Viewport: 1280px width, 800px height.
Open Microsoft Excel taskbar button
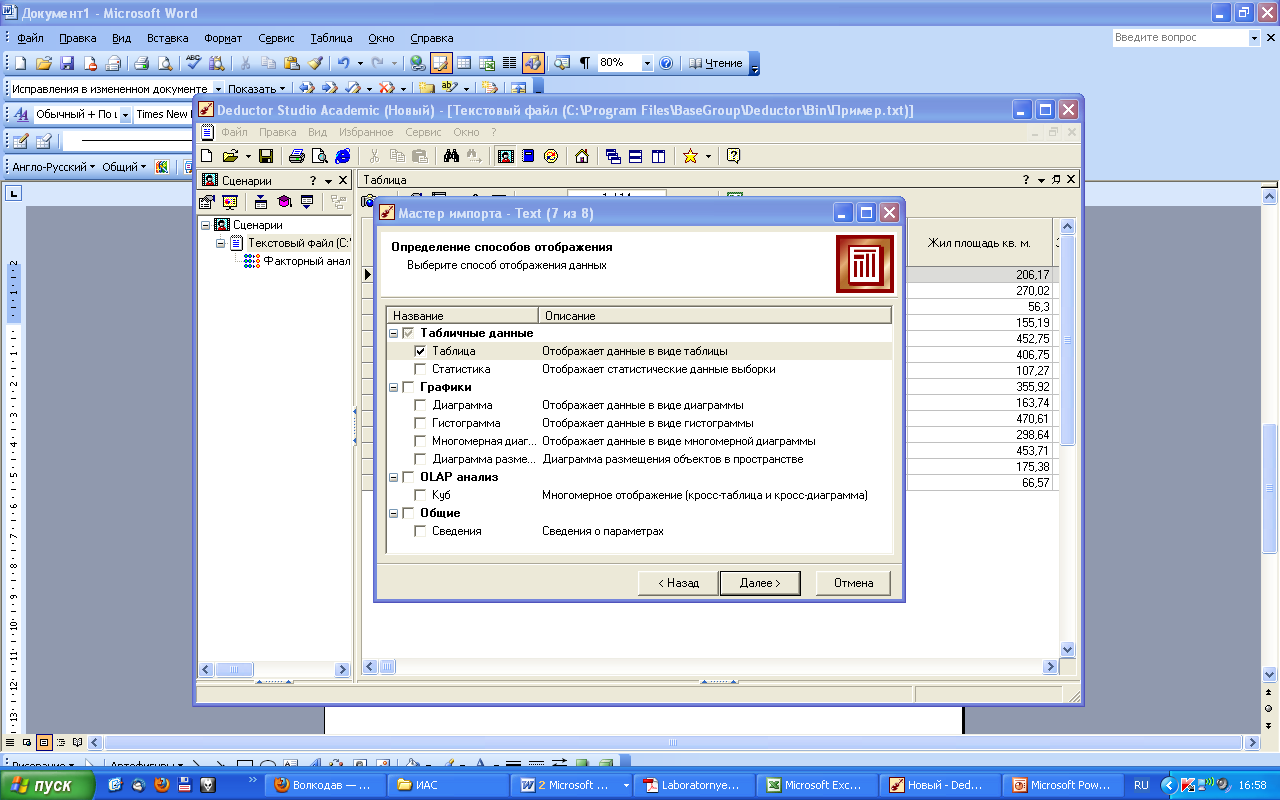[816, 785]
